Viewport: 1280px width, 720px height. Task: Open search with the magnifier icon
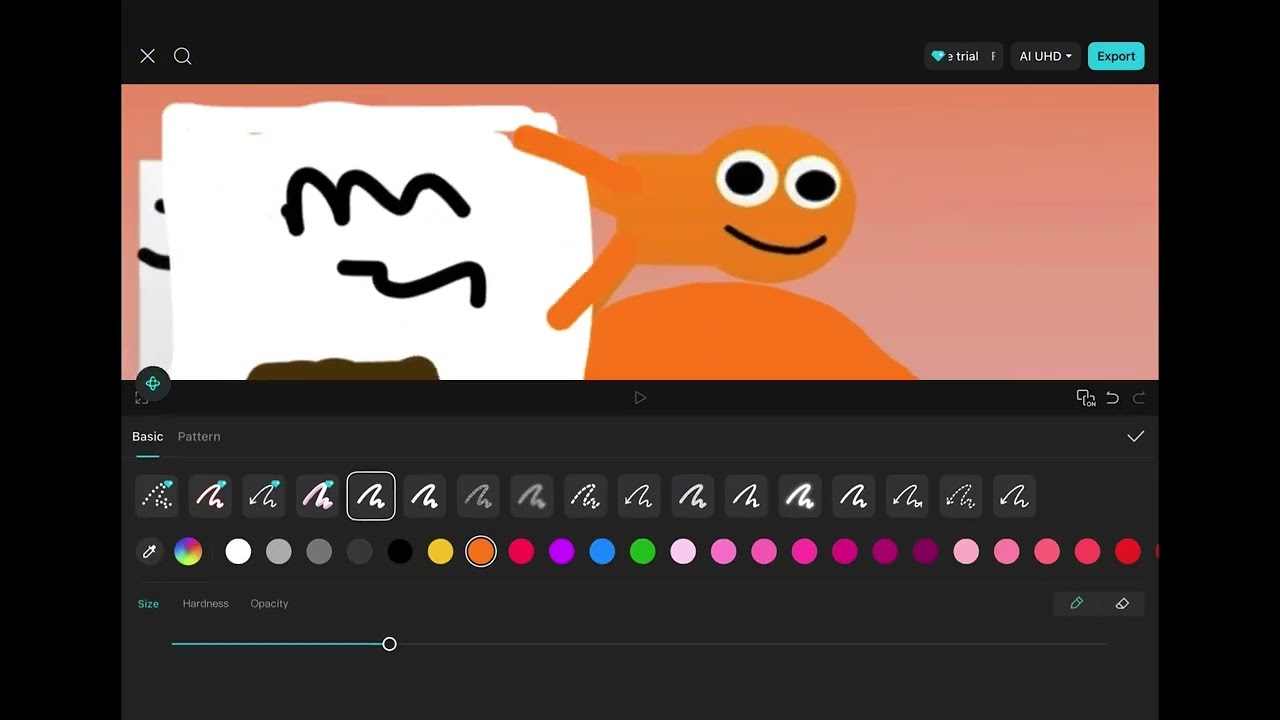[182, 56]
